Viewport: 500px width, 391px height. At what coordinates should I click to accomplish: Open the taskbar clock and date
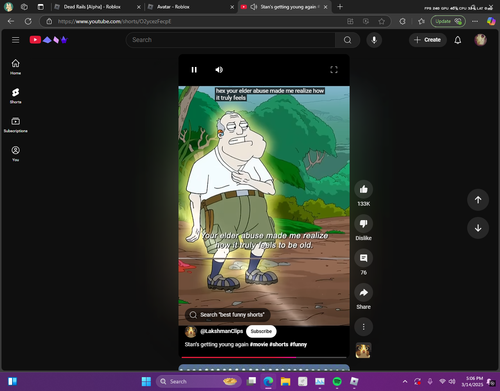coord(472,381)
